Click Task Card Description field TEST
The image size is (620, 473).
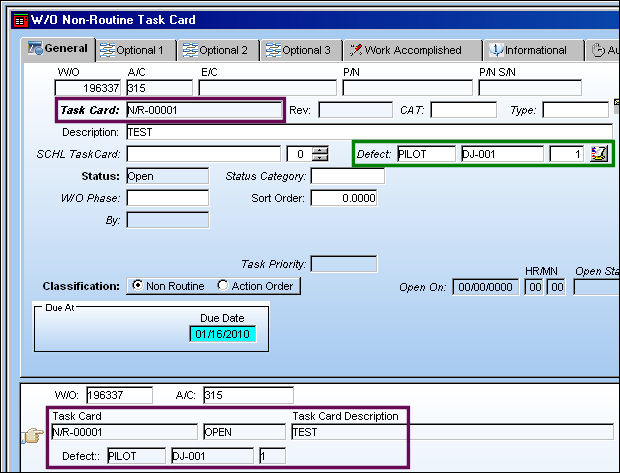tap(452, 431)
